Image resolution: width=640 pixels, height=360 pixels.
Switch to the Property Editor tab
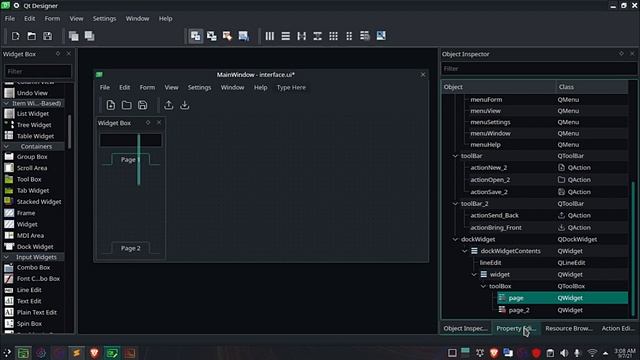point(516,328)
